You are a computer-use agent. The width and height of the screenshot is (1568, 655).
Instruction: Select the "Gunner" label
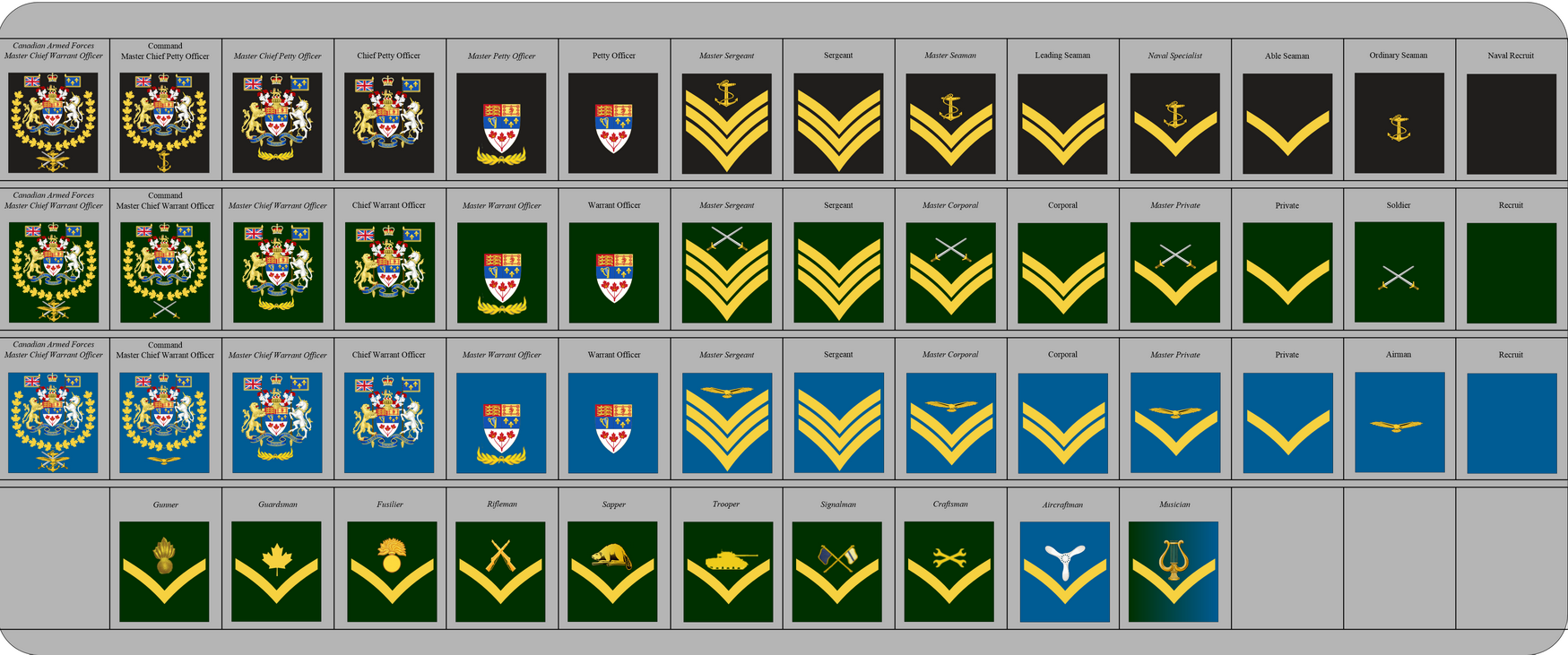pos(166,504)
